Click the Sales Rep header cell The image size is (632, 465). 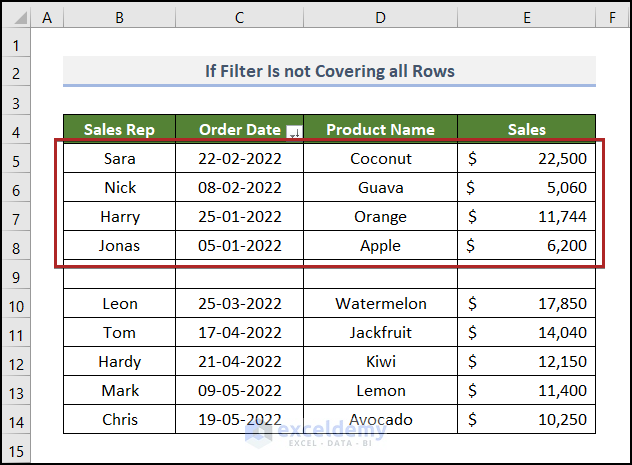(x=119, y=129)
